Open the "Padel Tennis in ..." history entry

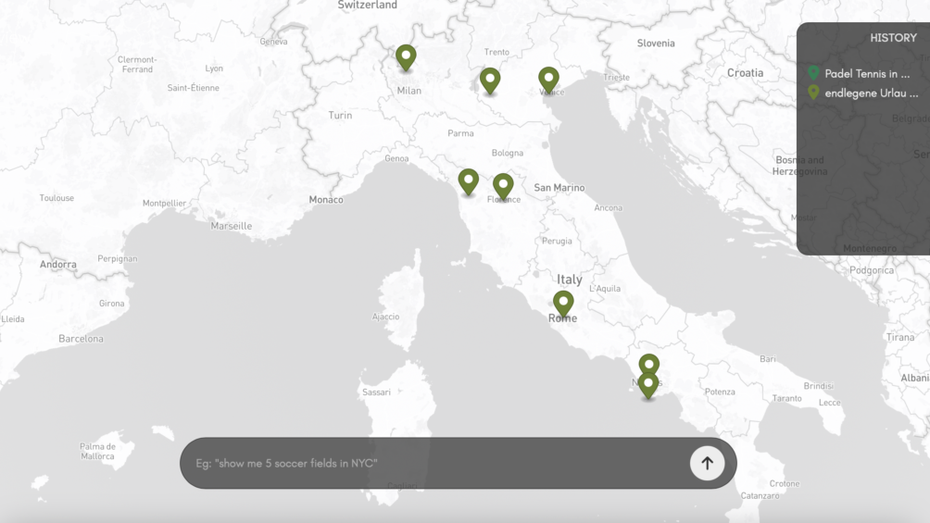pos(867,74)
